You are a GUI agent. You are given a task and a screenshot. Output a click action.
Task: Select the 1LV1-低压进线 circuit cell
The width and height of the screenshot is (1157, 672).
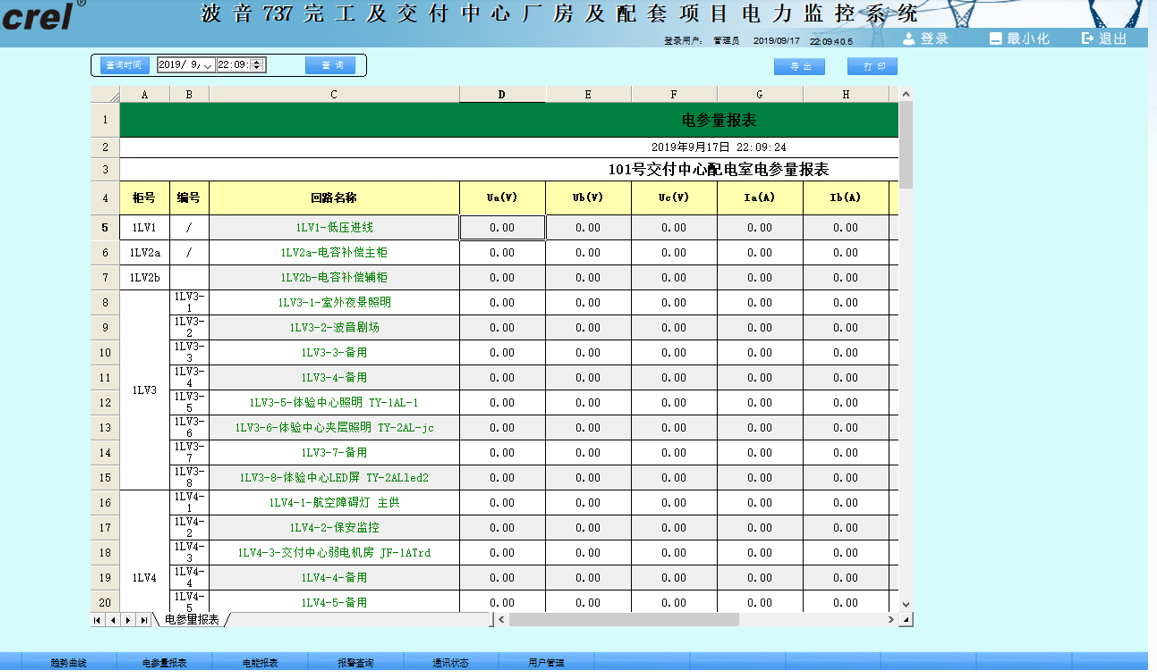[x=334, y=228]
